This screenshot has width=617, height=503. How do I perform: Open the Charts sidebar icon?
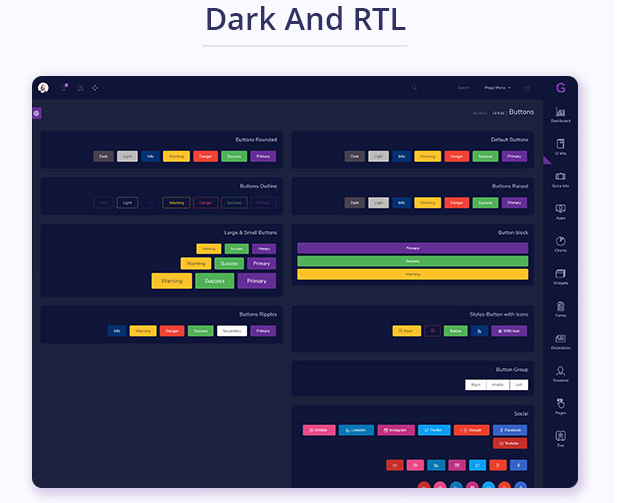(x=560, y=242)
